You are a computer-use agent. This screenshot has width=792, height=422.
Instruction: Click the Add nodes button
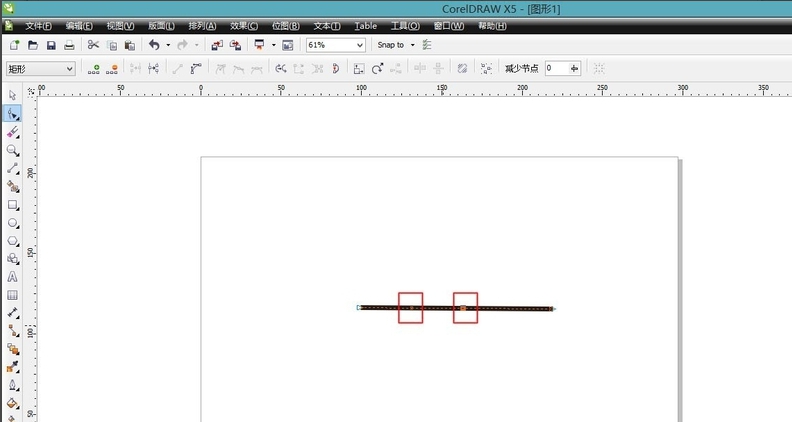(93, 69)
